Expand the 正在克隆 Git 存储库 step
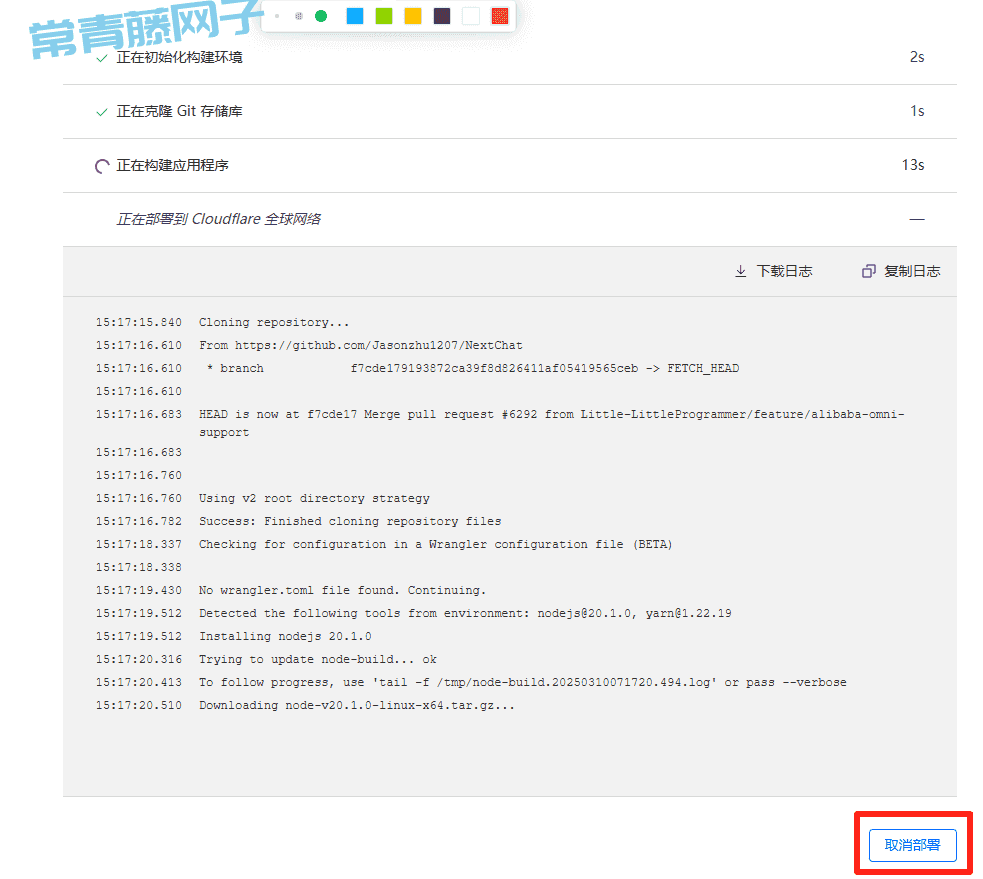This screenshot has width=983, height=879. click(x=510, y=112)
